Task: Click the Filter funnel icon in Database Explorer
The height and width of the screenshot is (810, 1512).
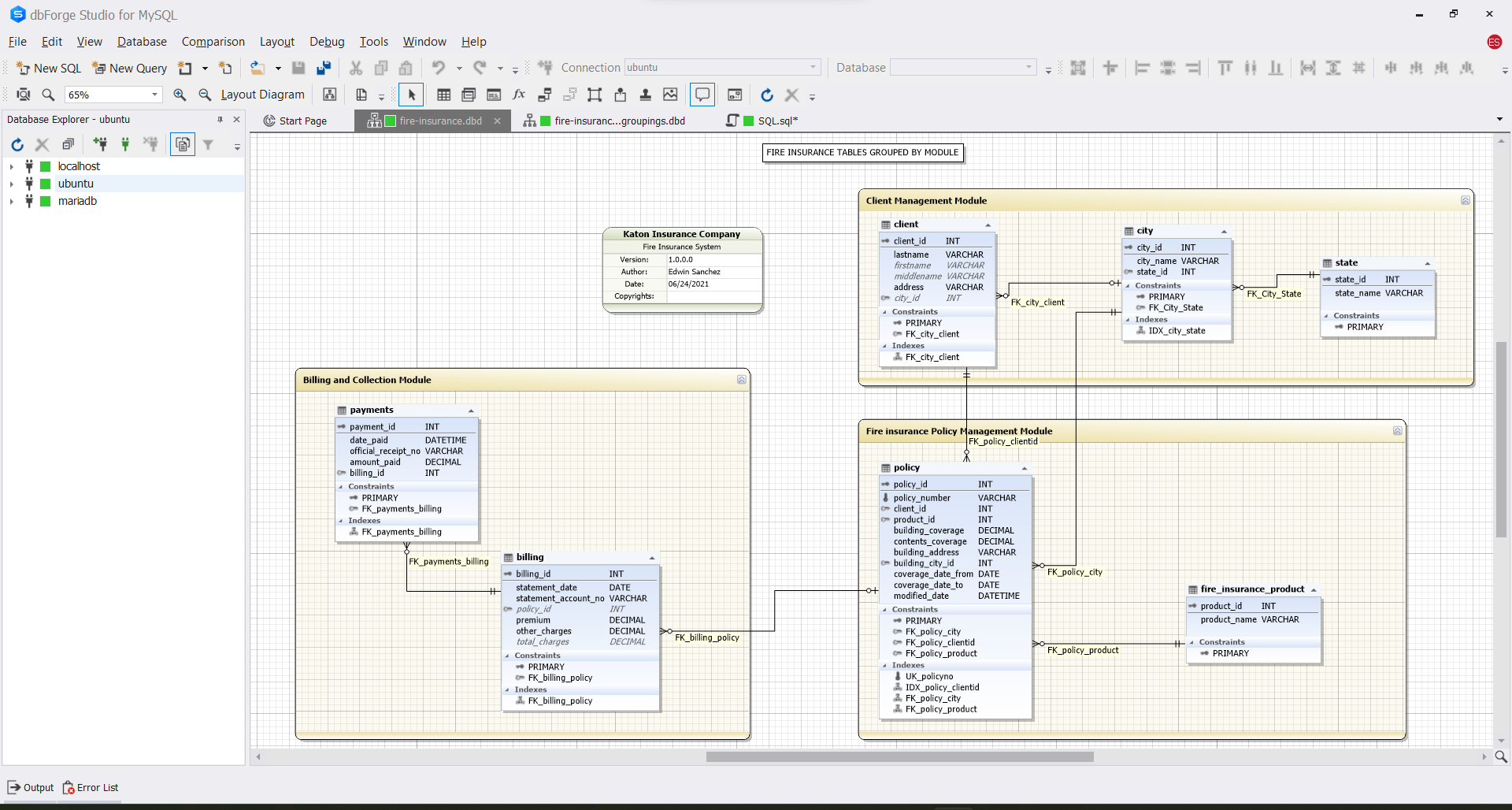Action: pyautogui.click(x=208, y=144)
